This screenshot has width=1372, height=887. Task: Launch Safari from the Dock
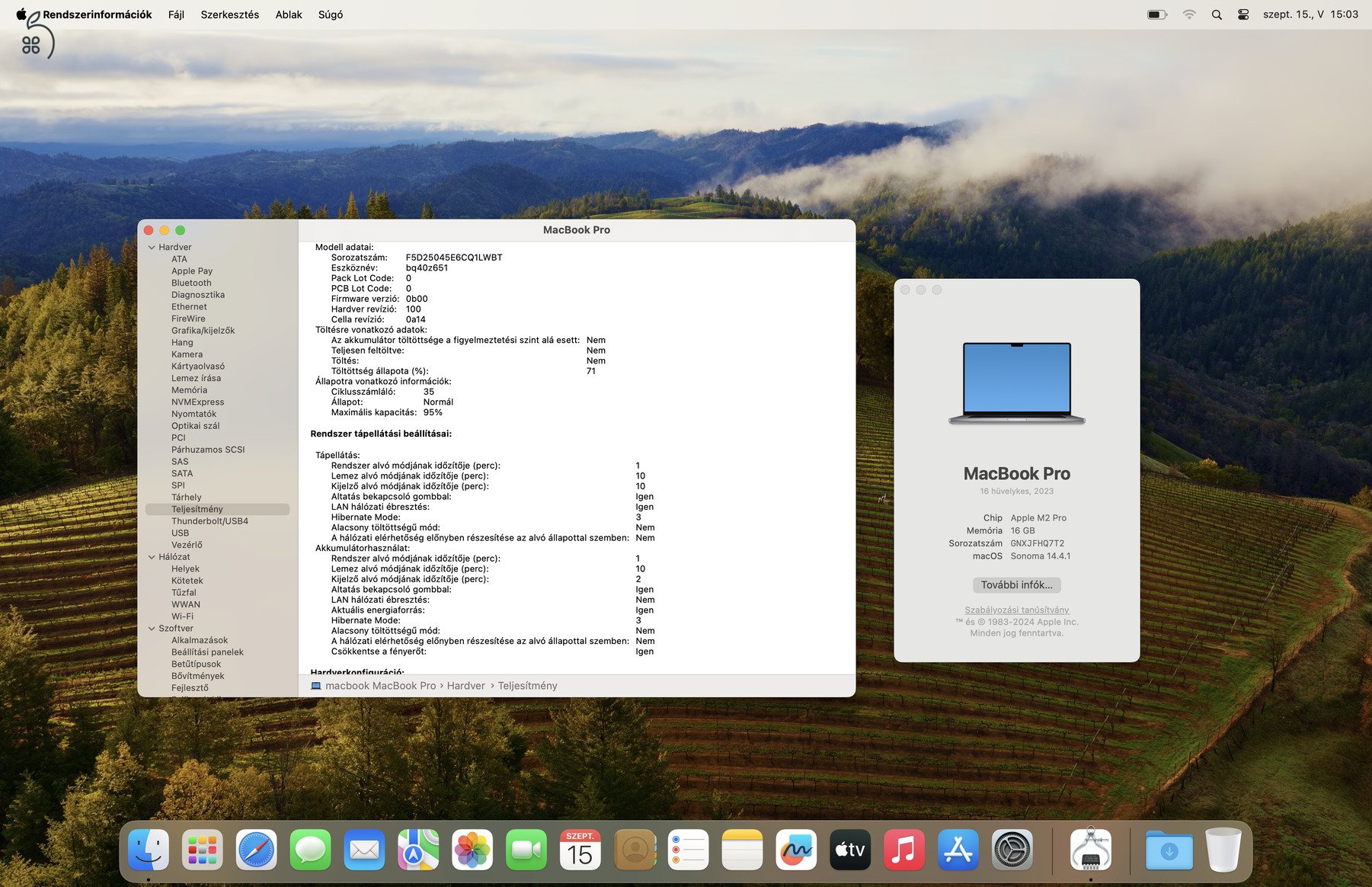[x=256, y=850]
